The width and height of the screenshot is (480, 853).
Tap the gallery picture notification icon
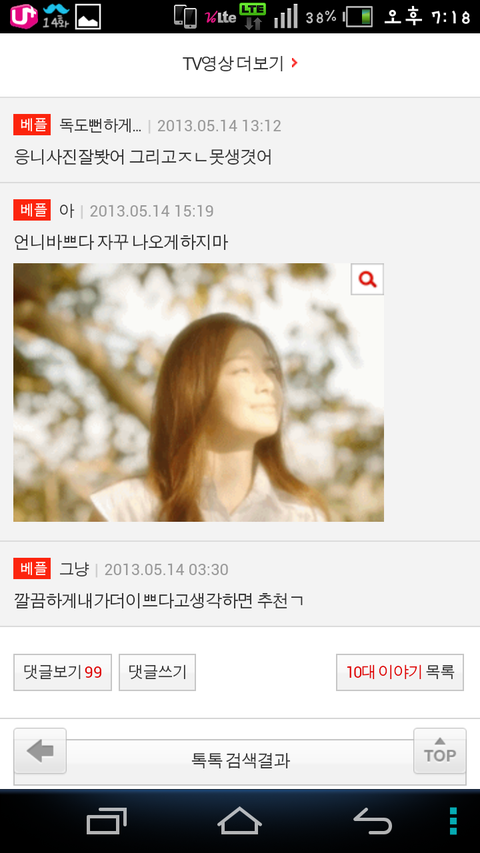click(x=88, y=17)
